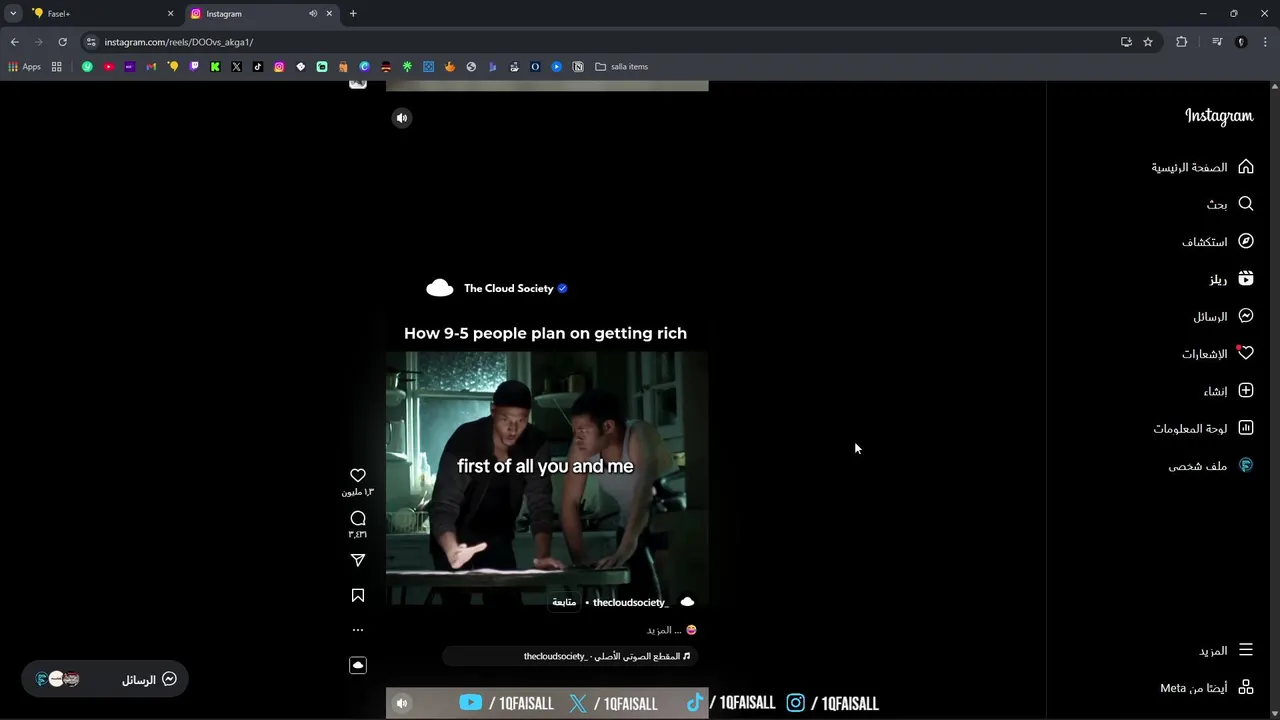Open the Gmail bookmark
The image size is (1280, 720).
[x=151, y=67]
